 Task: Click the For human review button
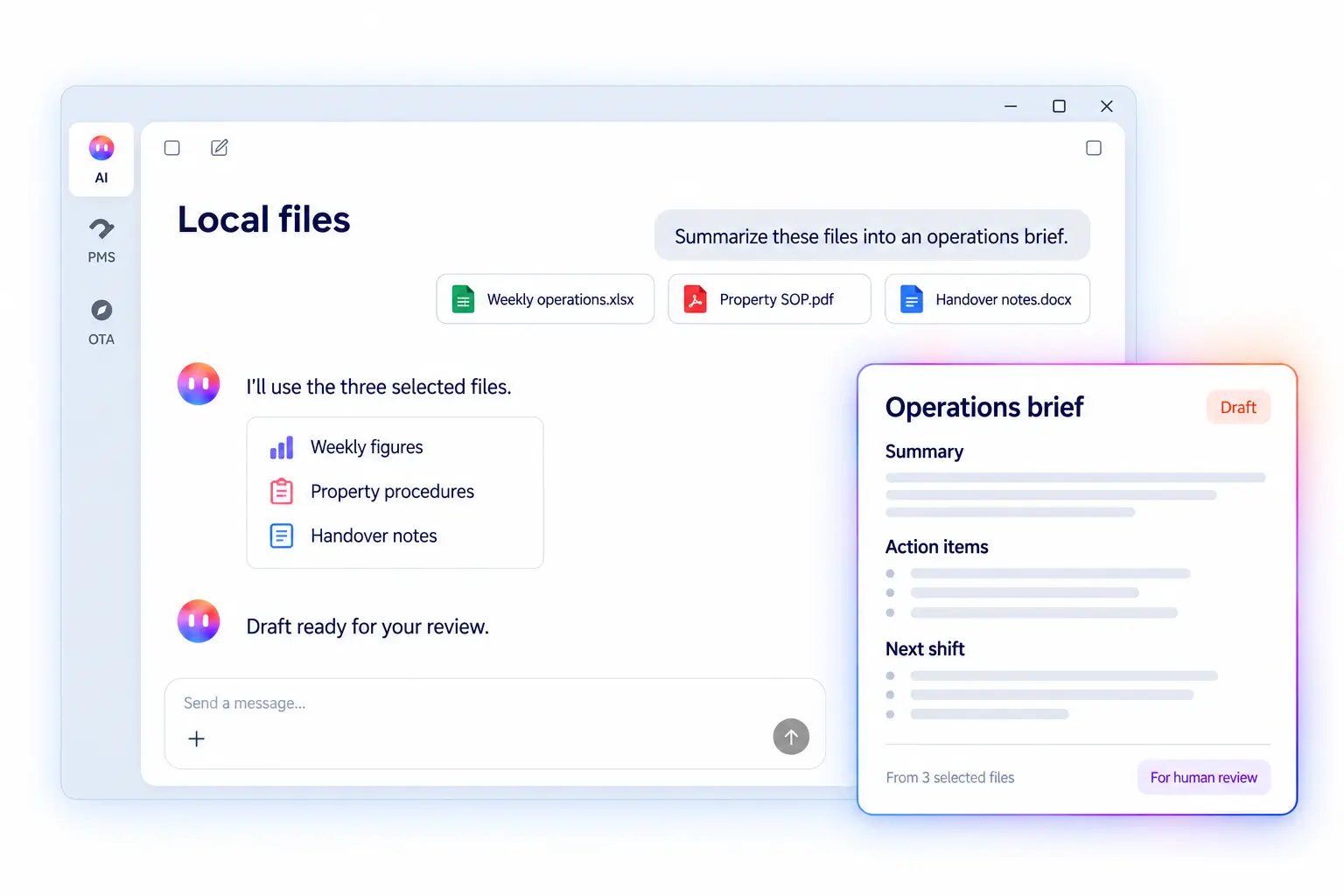click(x=1204, y=777)
